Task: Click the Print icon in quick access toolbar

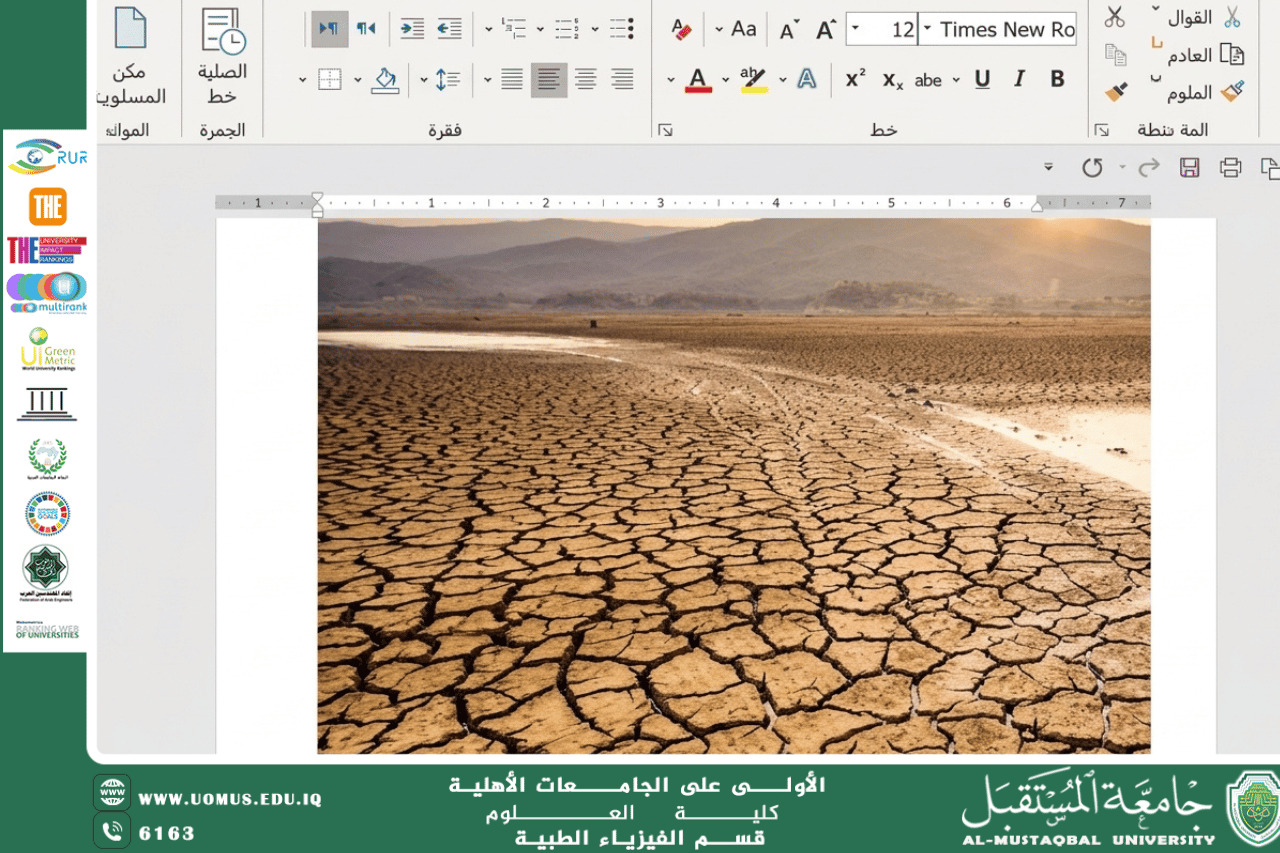Action: pyautogui.click(x=1230, y=167)
